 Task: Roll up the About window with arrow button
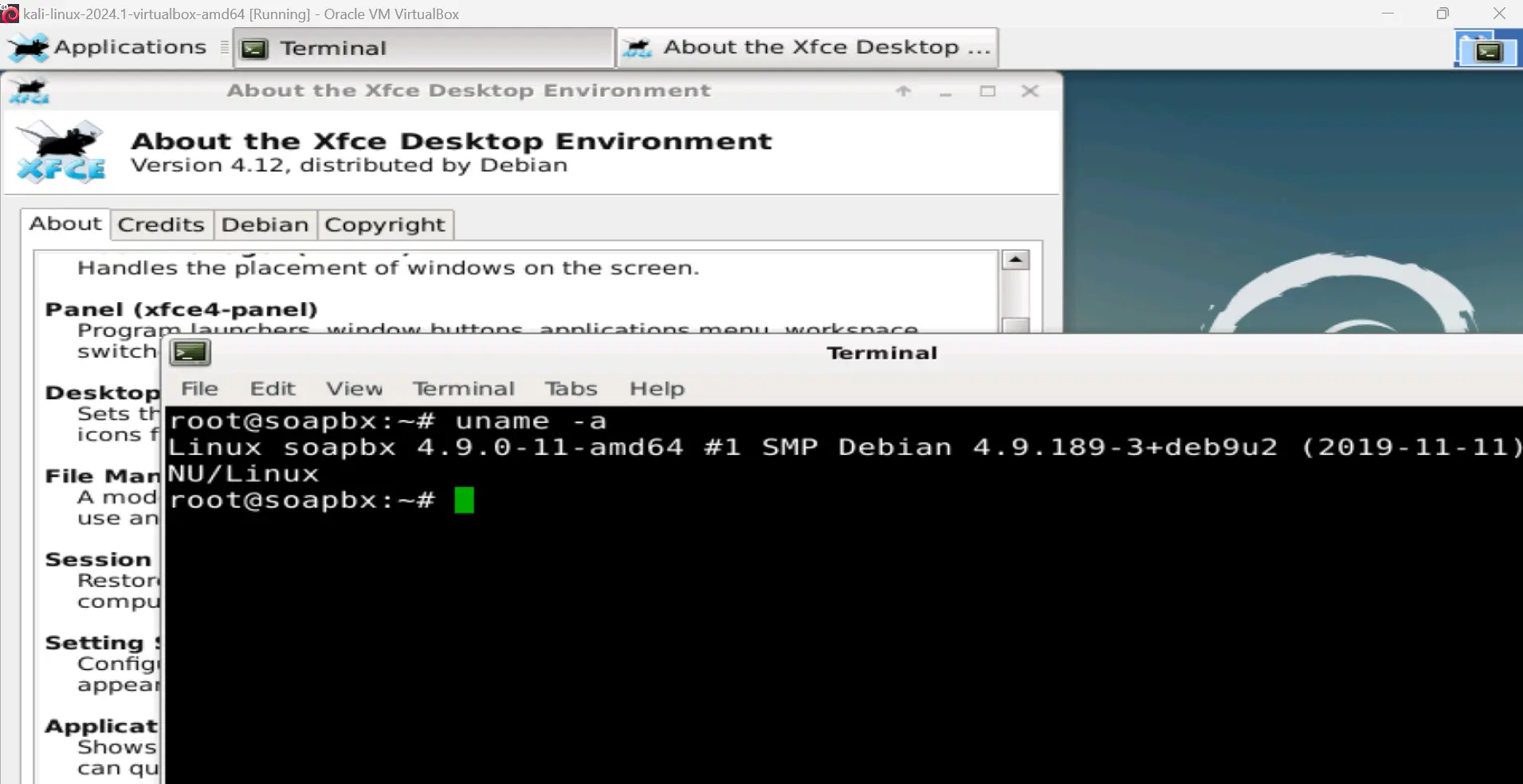tap(903, 91)
